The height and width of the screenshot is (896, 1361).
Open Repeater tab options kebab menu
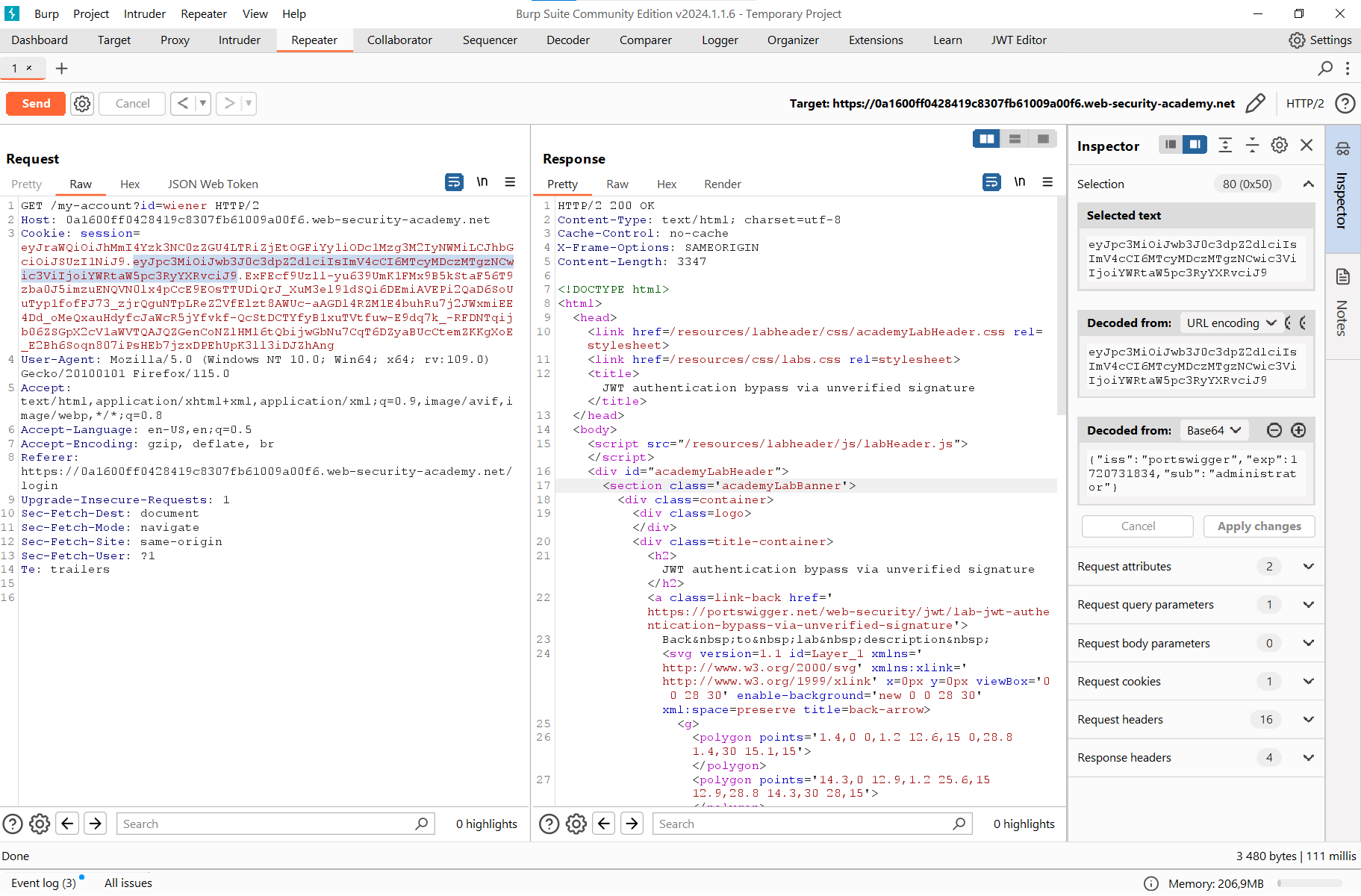pos(1348,68)
